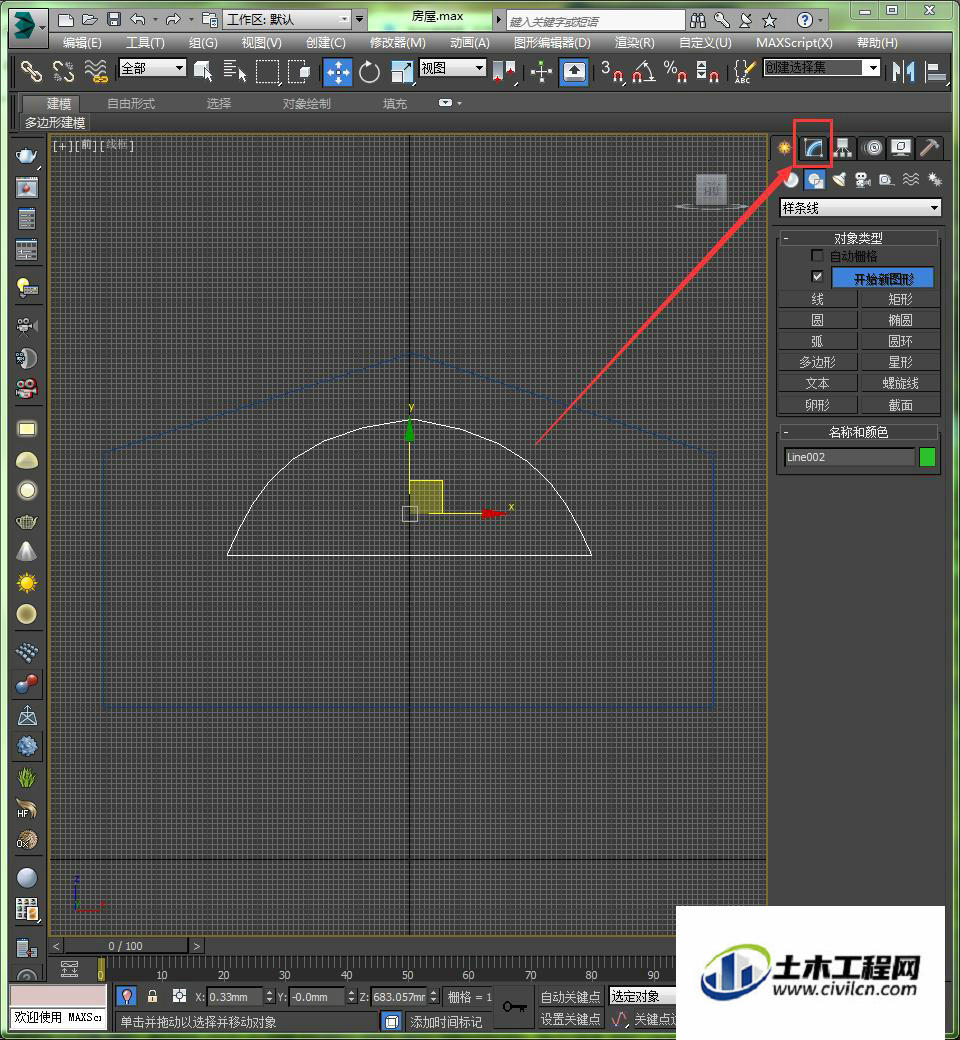Viewport: 960px width, 1040px height.
Task: Open the 全部 selection filter dropdown
Action: tap(152, 68)
